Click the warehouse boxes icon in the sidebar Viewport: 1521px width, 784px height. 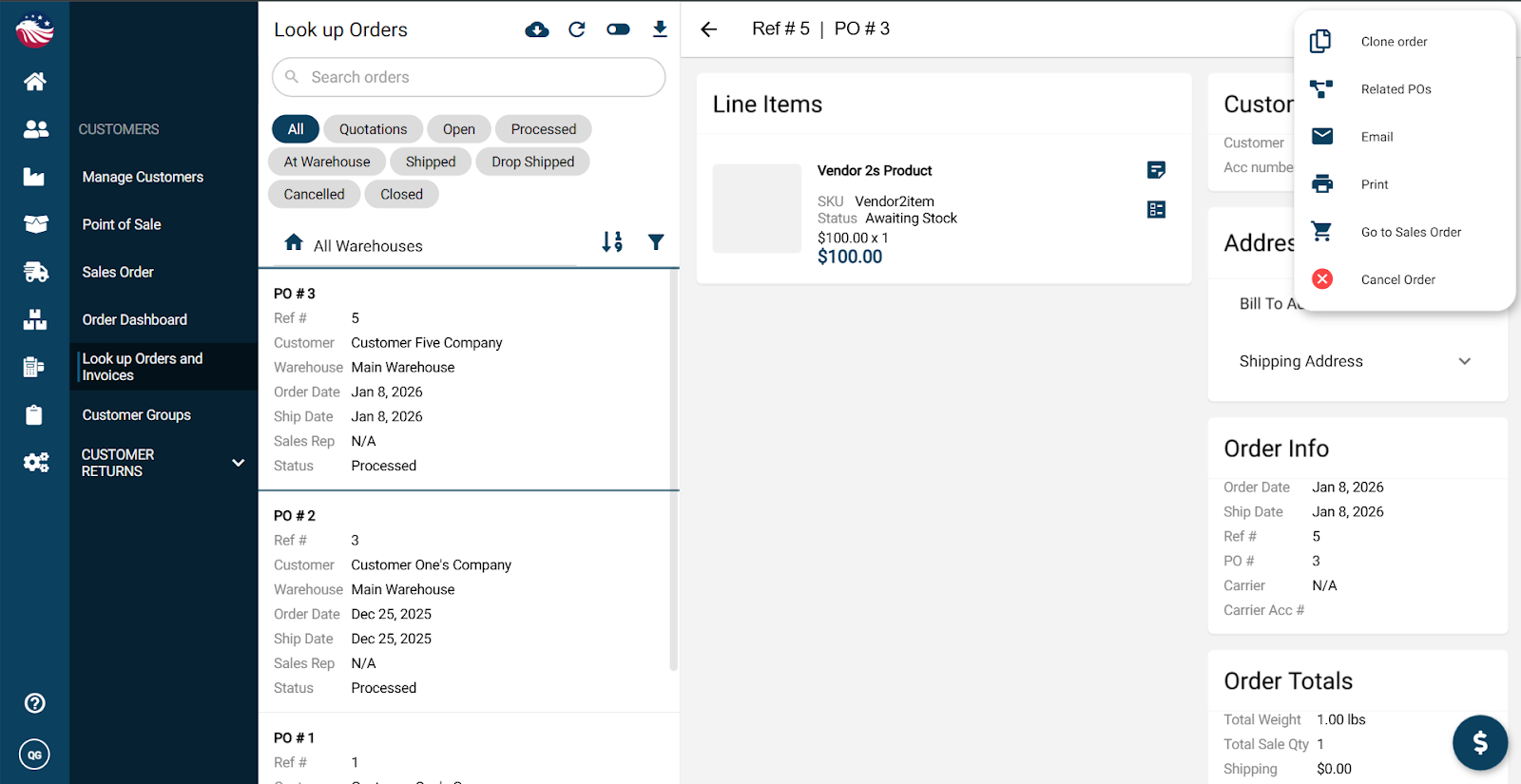(35, 319)
